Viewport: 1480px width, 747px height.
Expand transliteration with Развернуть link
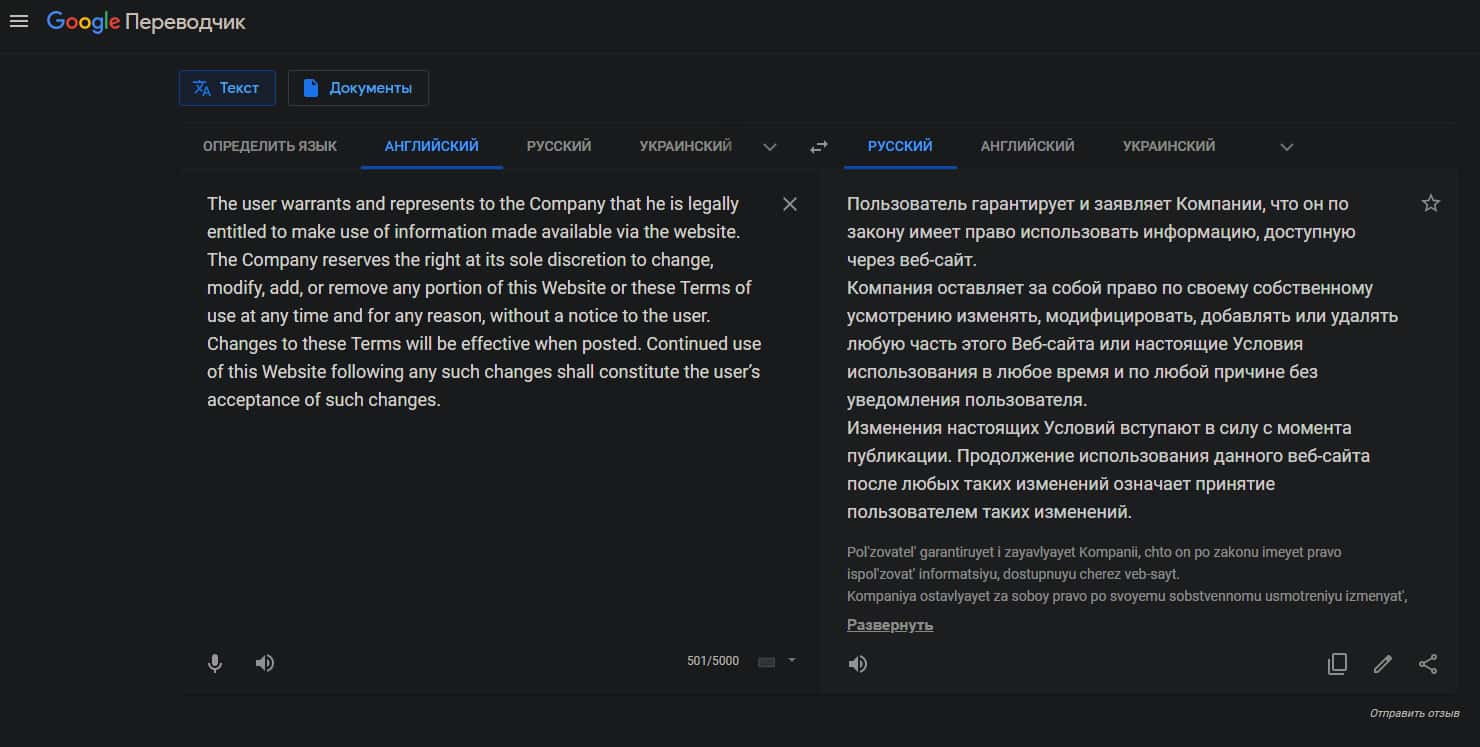889,625
